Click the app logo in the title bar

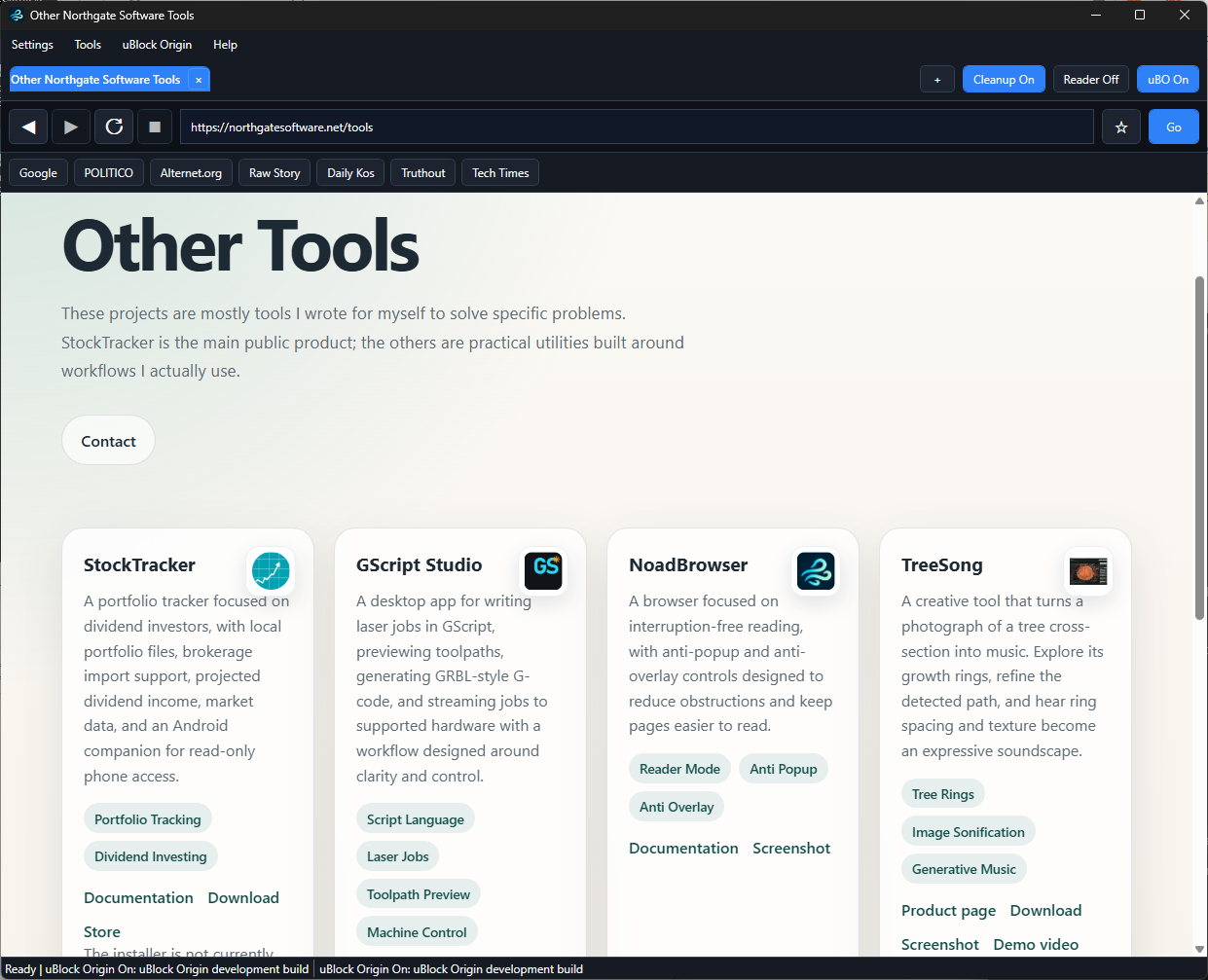(17, 15)
